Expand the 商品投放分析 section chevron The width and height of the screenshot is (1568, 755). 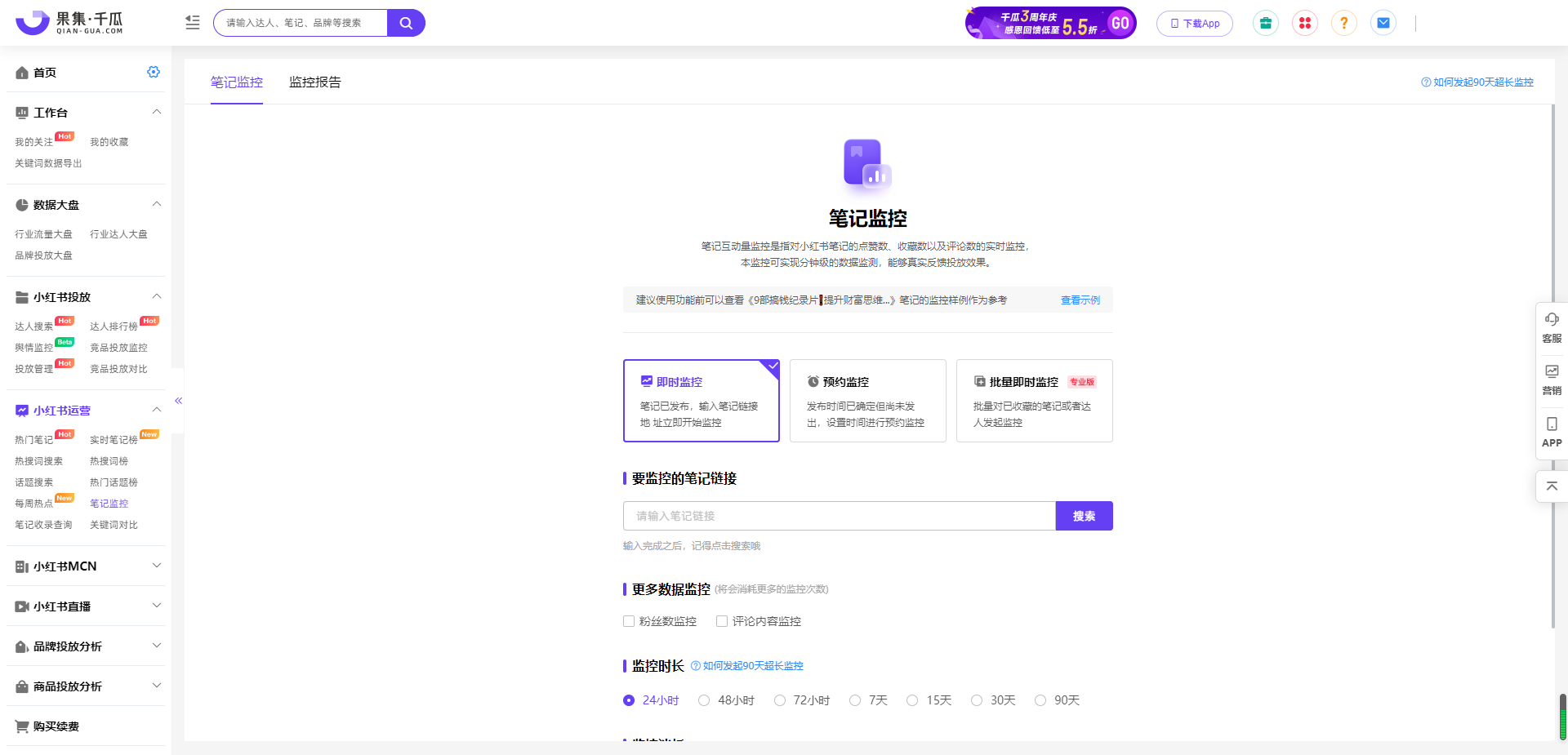pos(157,685)
